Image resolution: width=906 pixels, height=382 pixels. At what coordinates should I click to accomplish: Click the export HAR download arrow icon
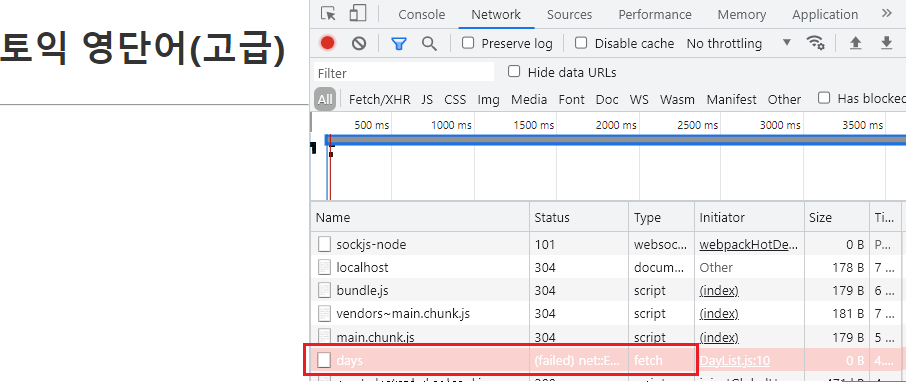coord(886,43)
